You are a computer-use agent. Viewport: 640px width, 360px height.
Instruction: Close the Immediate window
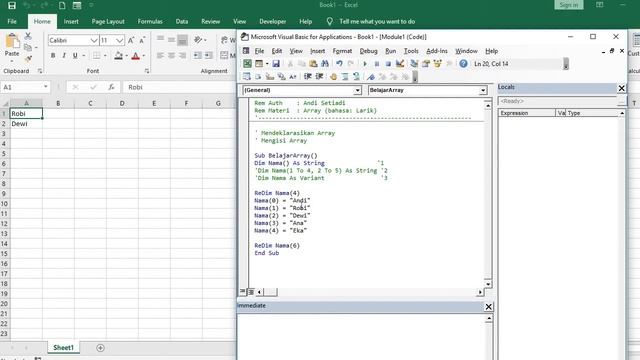488,307
